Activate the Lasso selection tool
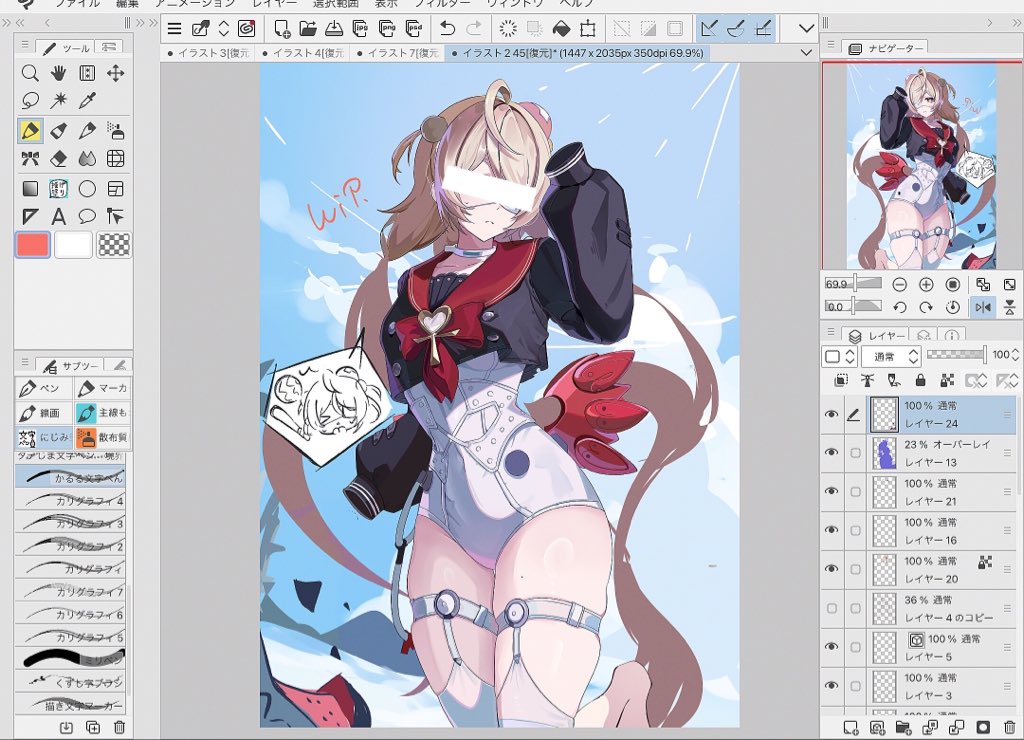The height and width of the screenshot is (740, 1024). click(30, 101)
